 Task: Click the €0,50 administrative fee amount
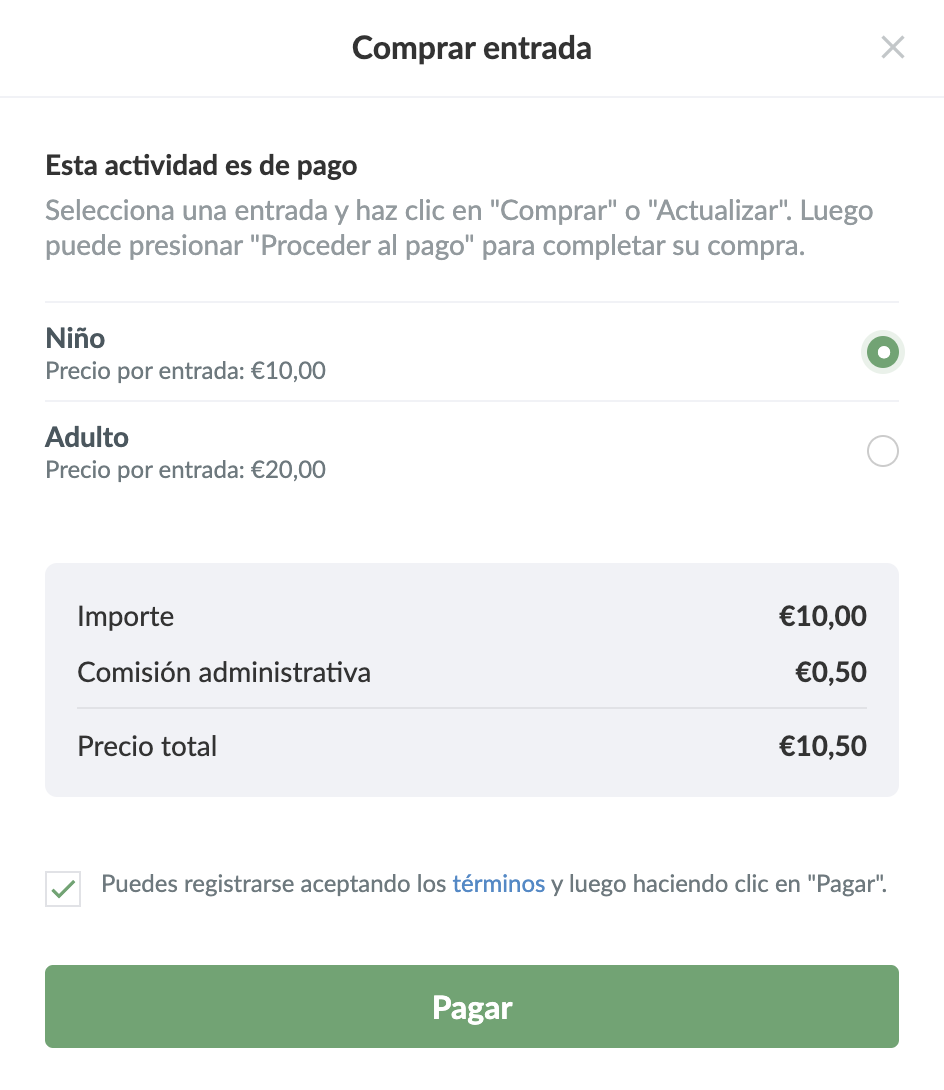pyautogui.click(x=830, y=672)
